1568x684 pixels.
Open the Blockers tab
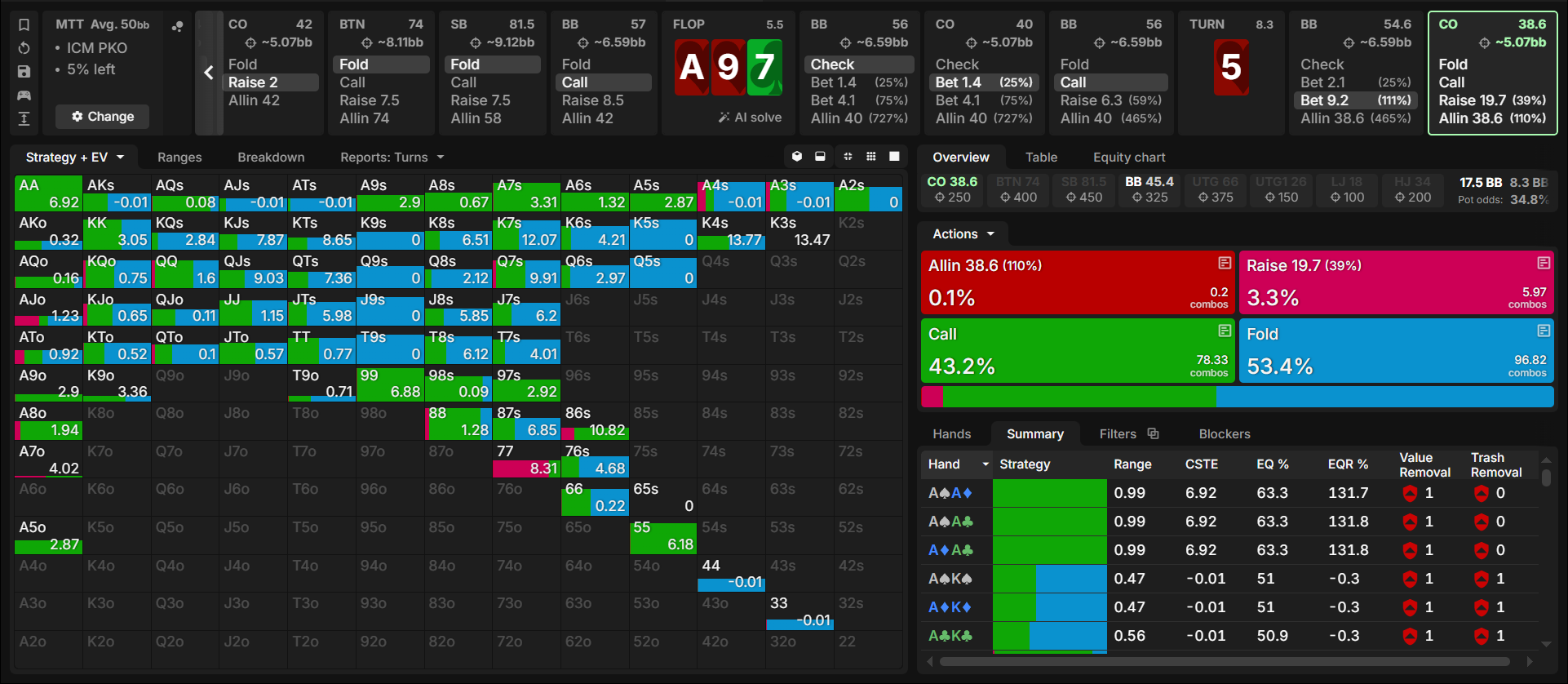[1225, 434]
